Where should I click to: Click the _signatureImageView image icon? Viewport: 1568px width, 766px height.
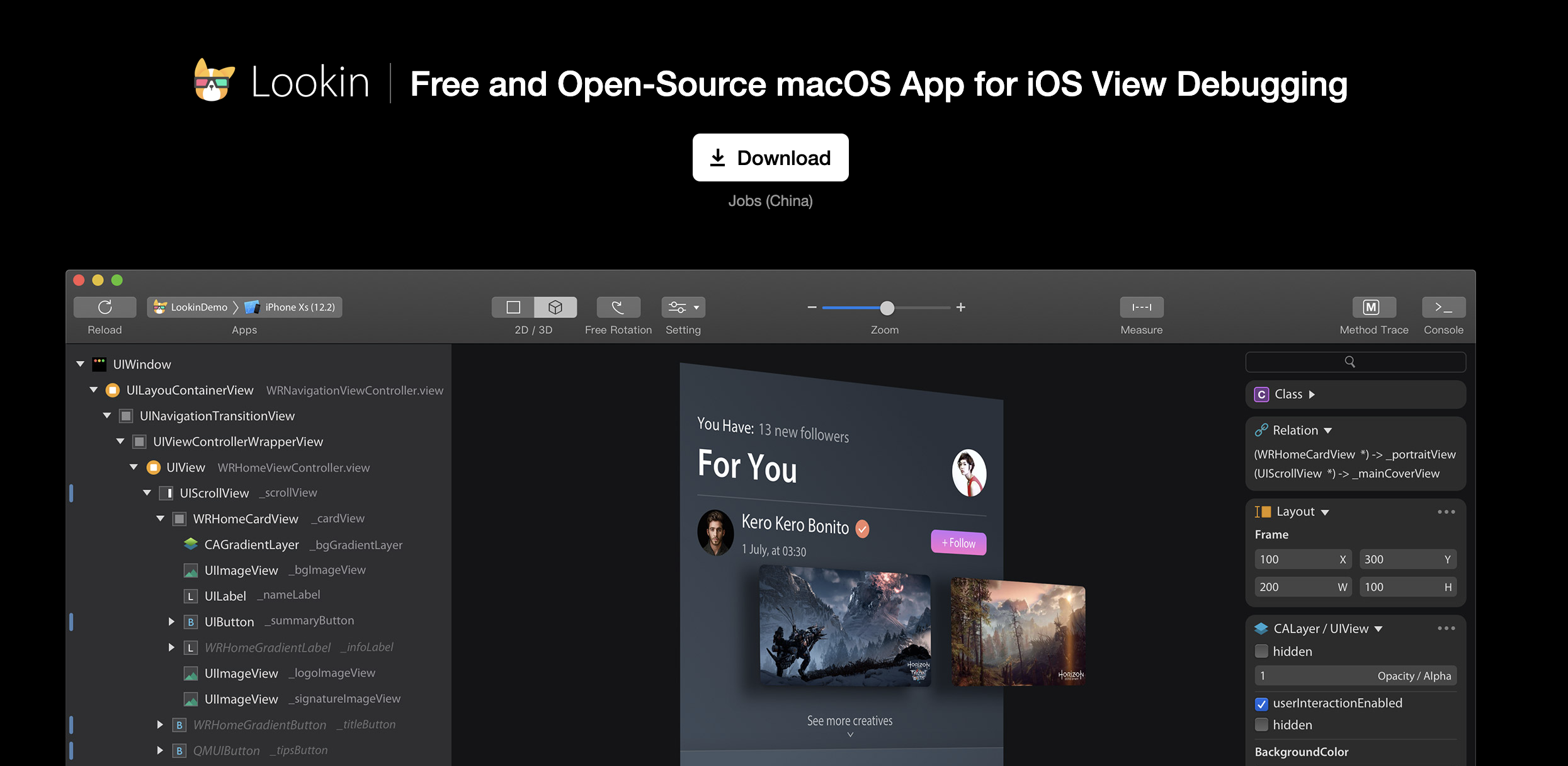pos(191,699)
